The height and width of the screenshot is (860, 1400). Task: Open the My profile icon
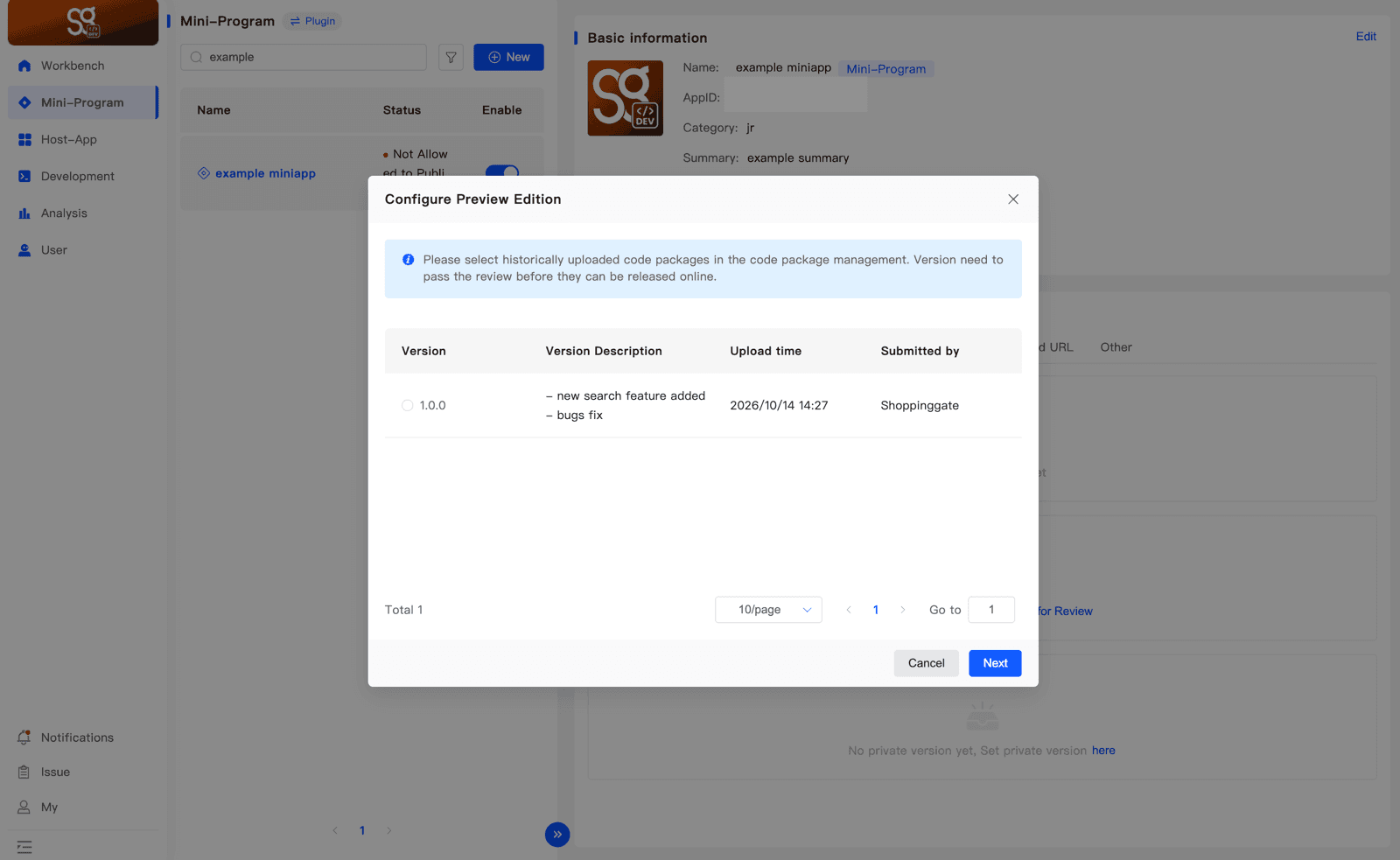point(24,807)
